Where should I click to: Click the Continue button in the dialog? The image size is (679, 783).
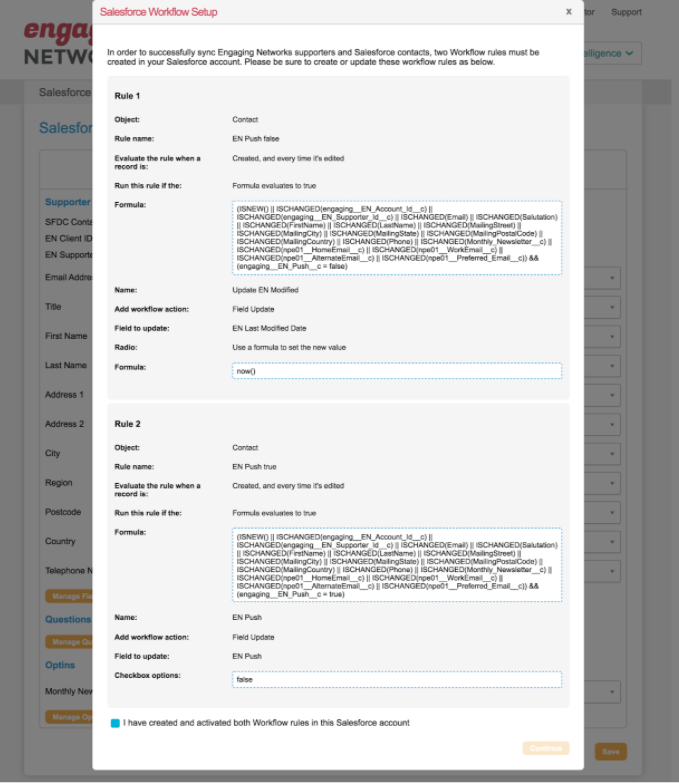(545, 748)
